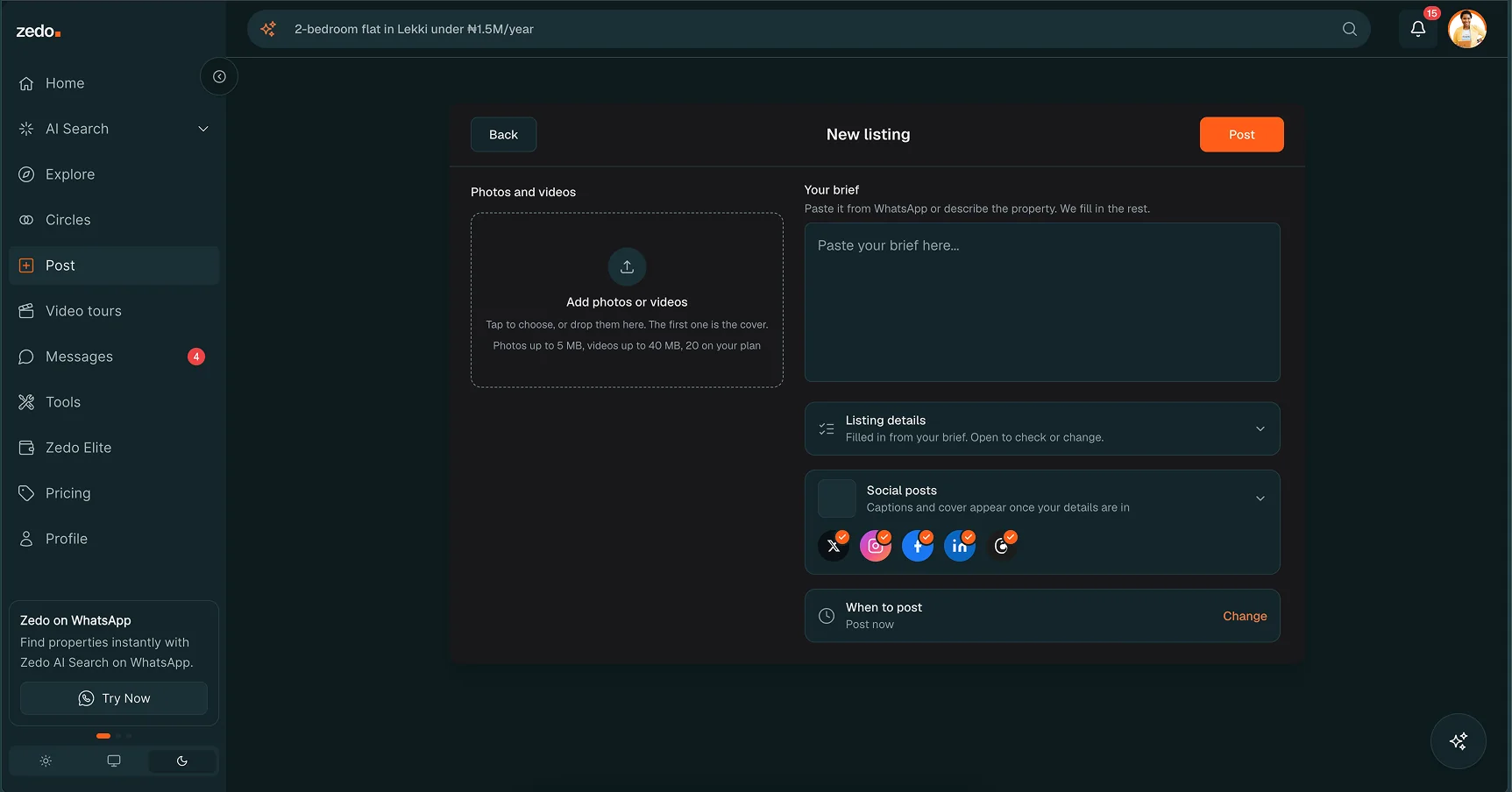Screen dimensions: 1512x792
Task: Click the AI sparkle icon in search bar
Action: [268, 29]
